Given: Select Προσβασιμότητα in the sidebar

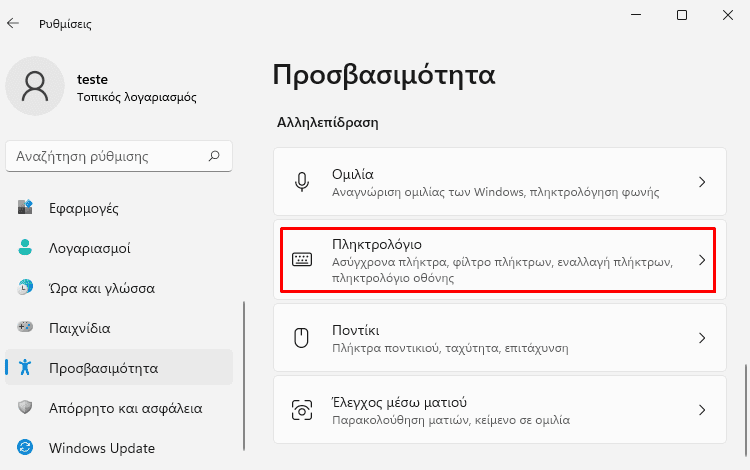Looking at the screenshot, I should (119, 367).
